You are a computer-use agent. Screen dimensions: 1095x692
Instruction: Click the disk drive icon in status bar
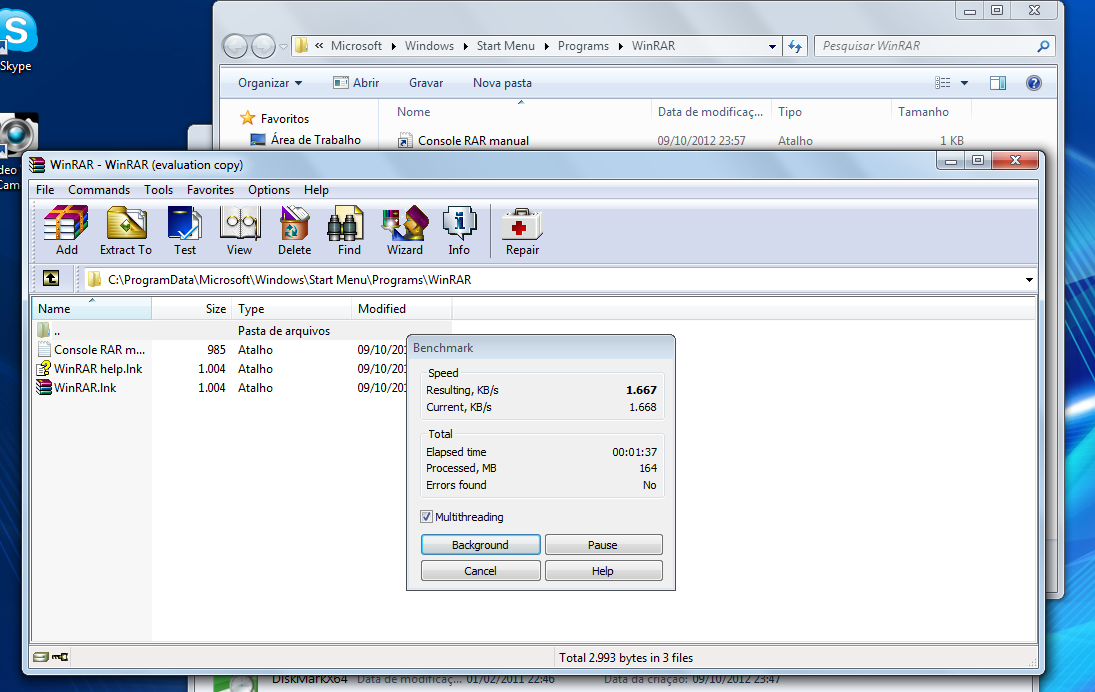point(41,657)
